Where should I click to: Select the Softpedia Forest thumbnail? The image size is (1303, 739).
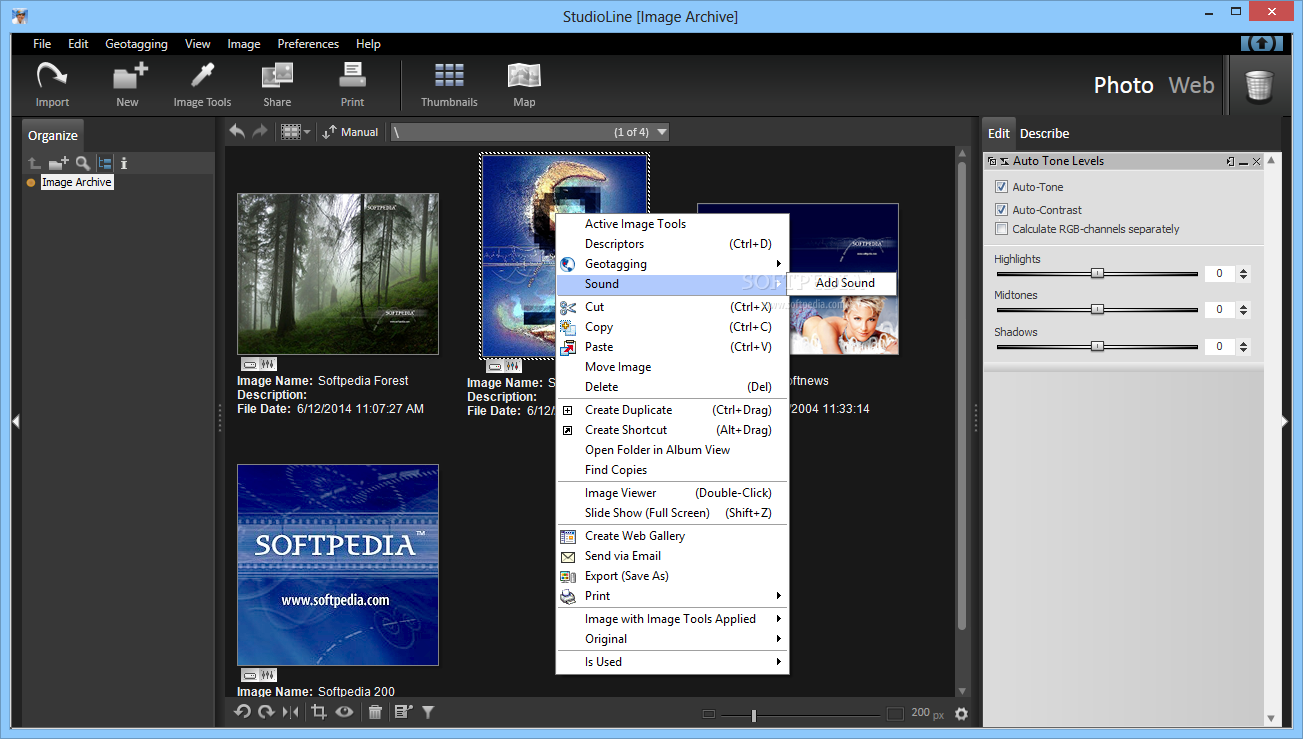338,274
